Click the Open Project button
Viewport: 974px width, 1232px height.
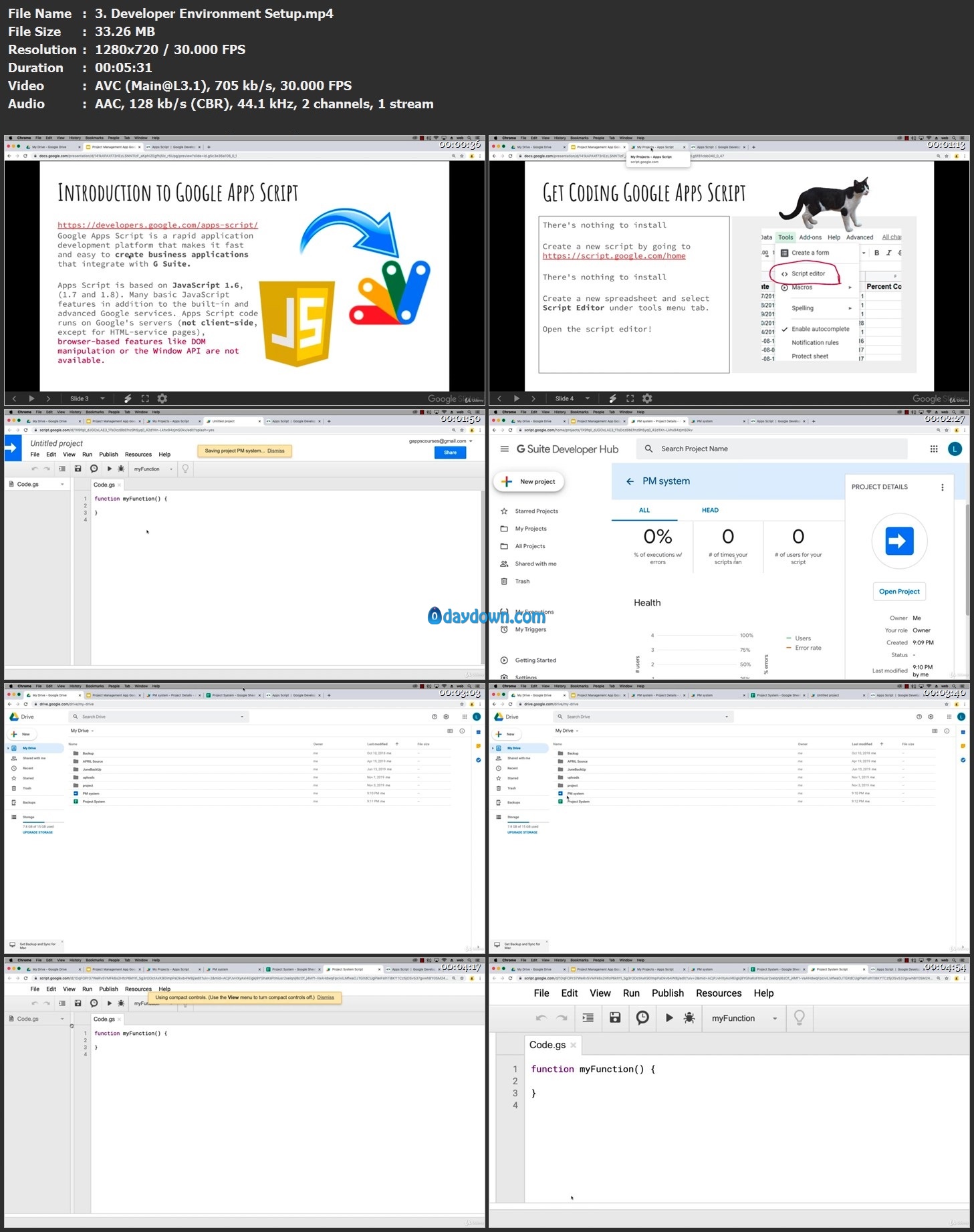coord(899,592)
